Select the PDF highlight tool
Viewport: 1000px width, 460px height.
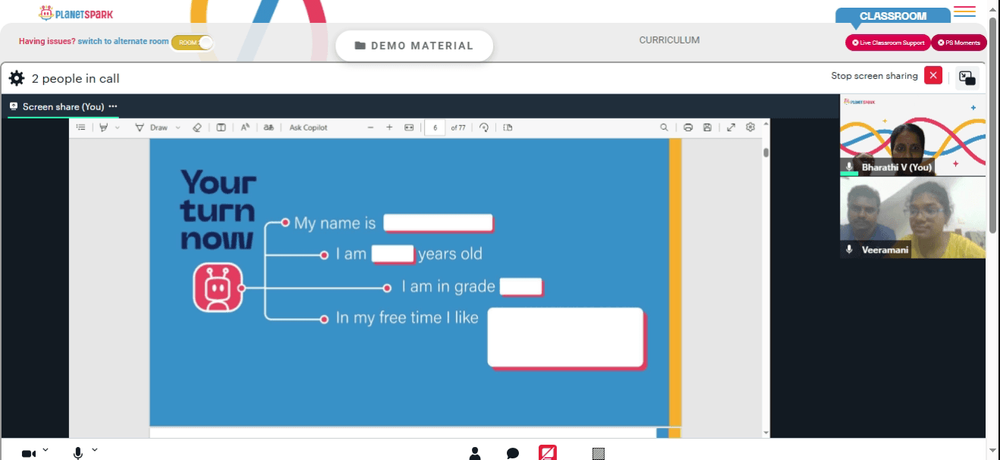[103, 128]
